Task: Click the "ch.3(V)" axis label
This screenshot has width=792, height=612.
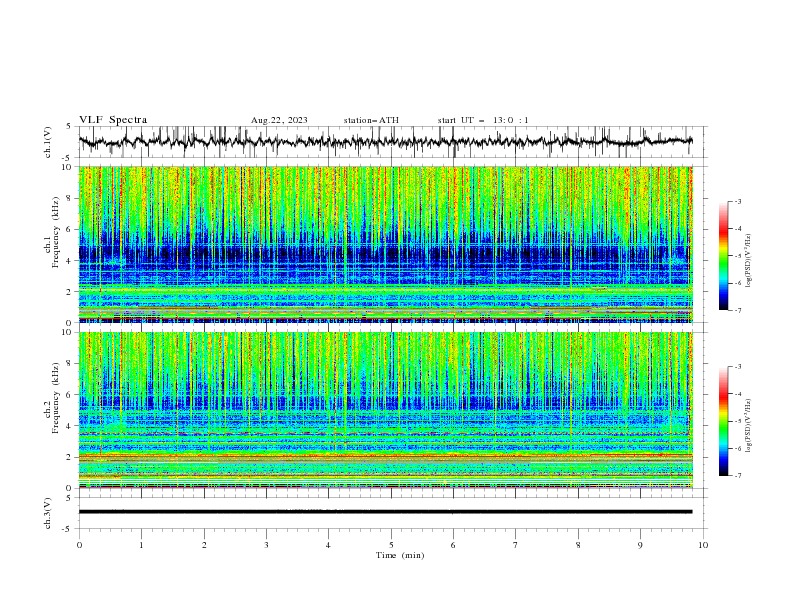Action: (x=48, y=513)
